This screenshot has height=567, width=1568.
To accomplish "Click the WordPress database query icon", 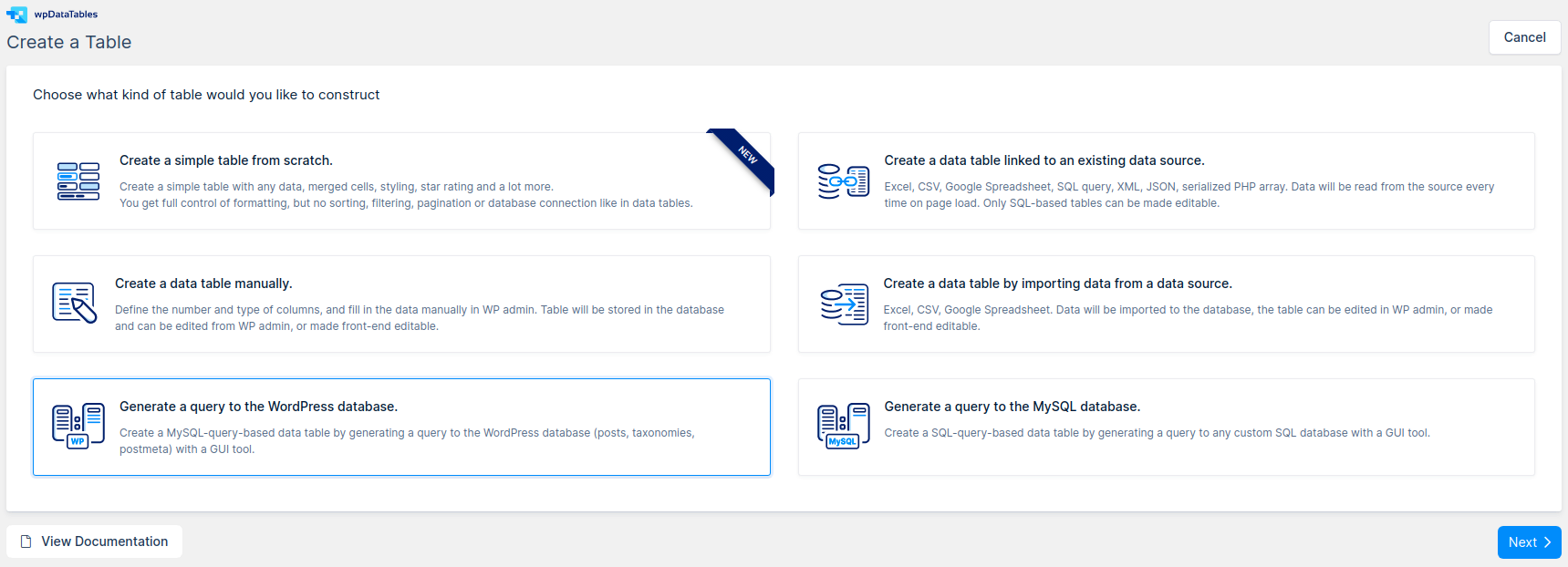I will click(78, 426).
